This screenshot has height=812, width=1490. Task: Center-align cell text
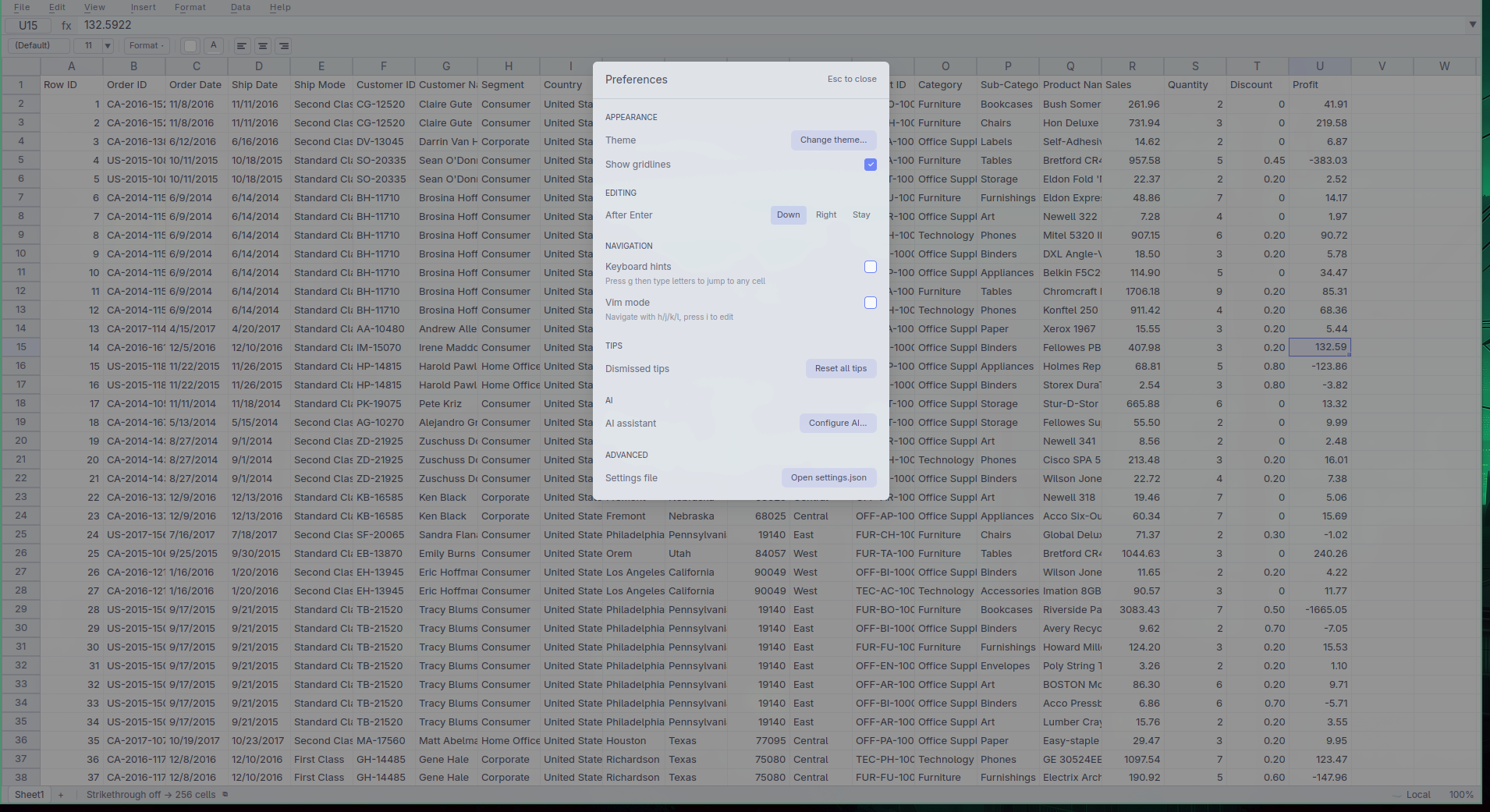[263, 46]
